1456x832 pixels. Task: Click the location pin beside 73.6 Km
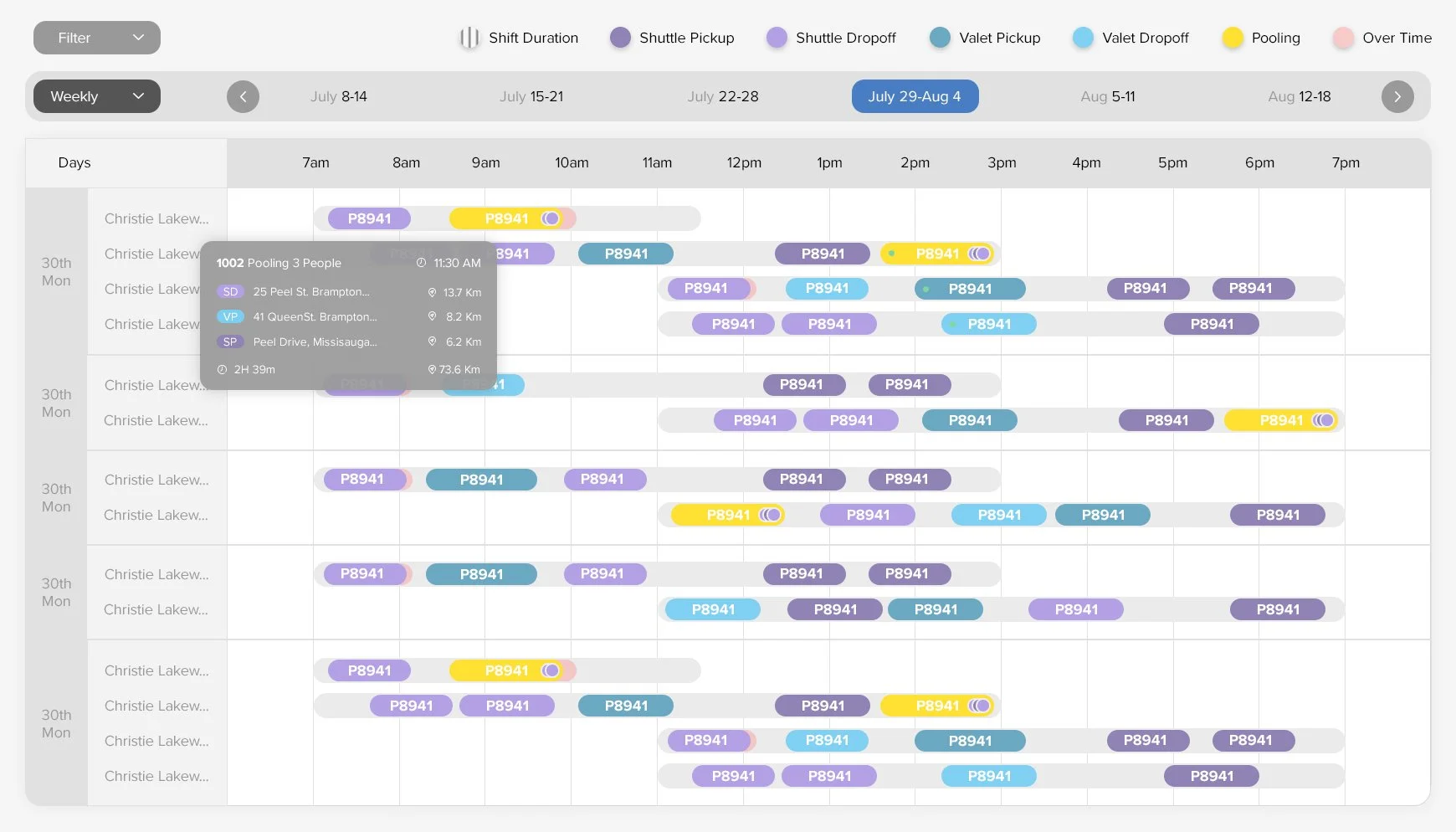tap(432, 369)
